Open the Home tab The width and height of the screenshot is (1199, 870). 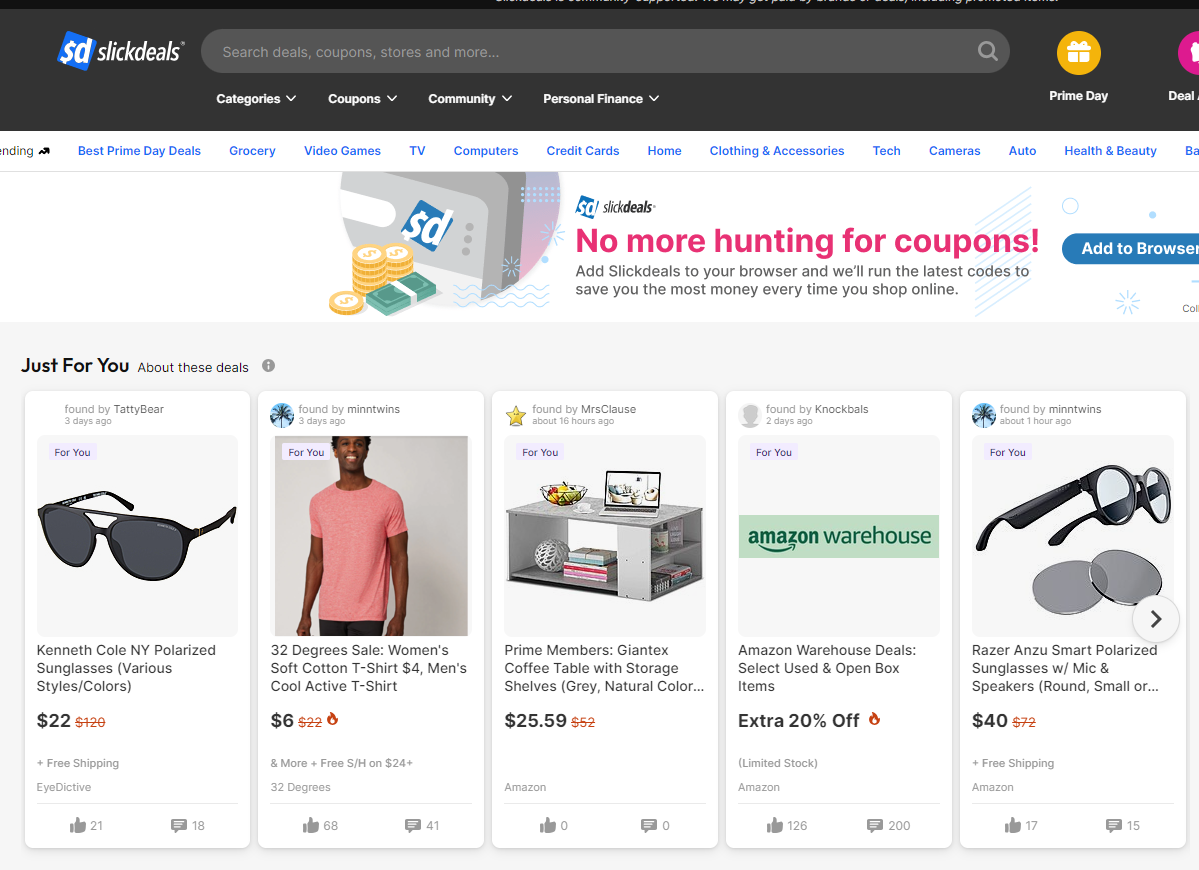(x=664, y=151)
